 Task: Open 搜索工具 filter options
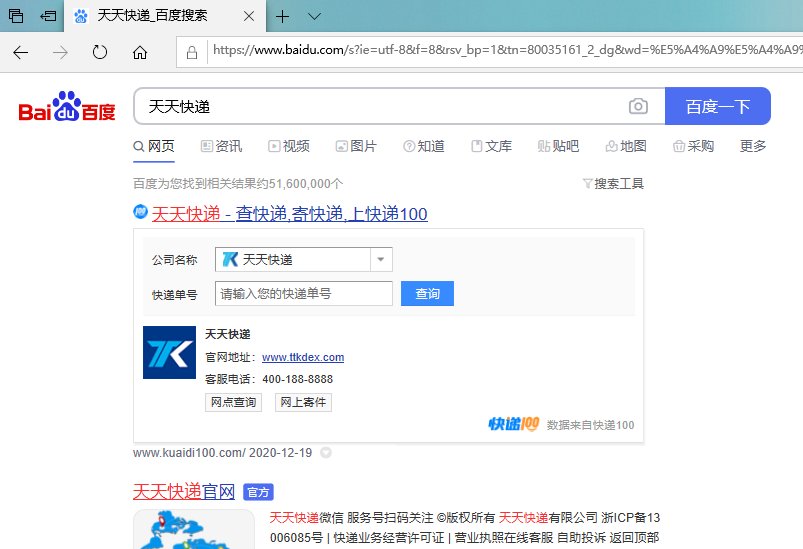pyautogui.click(x=613, y=183)
